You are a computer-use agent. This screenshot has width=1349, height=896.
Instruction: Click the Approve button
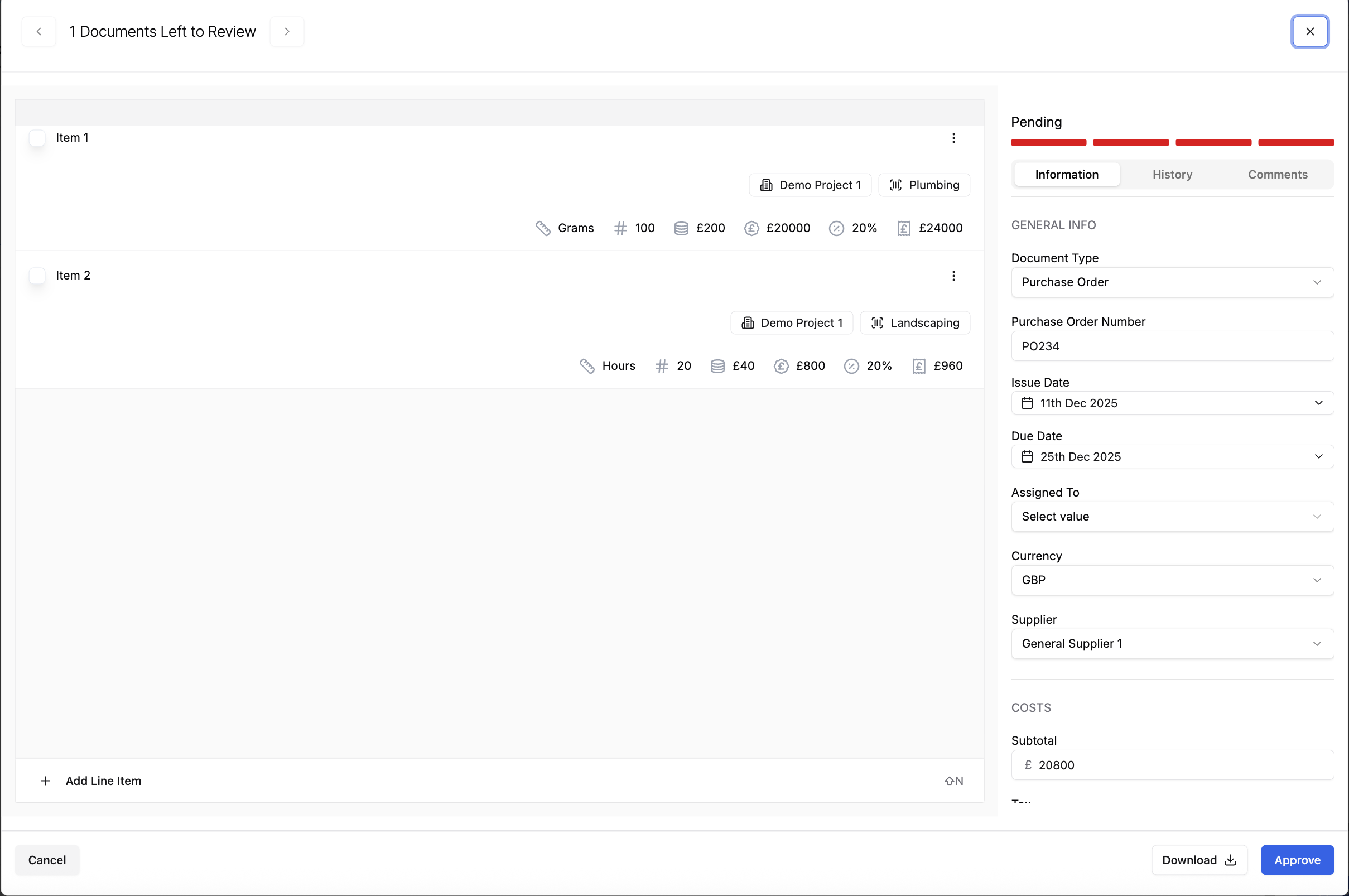pos(1297,860)
